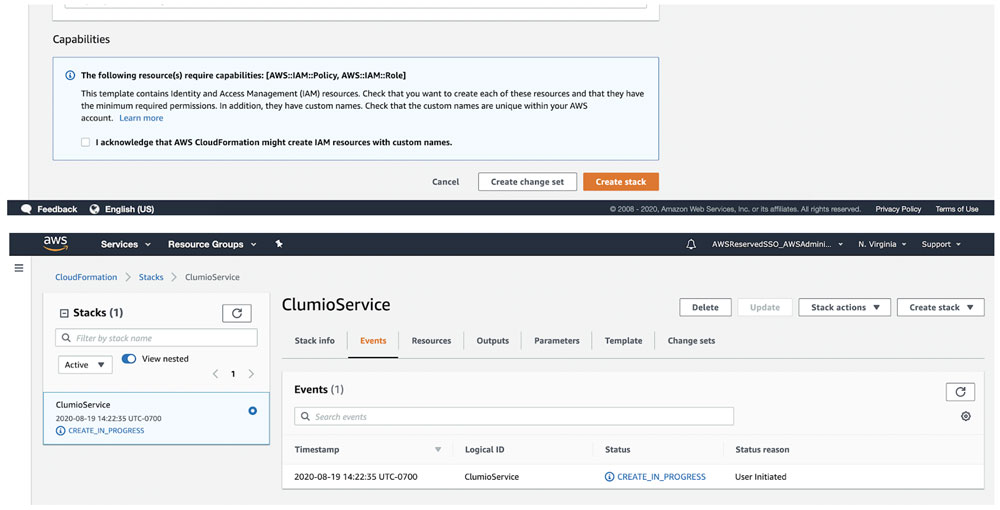Delete the ClumioService stack
The height and width of the screenshot is (510, 1000).
tap(705, 307)
